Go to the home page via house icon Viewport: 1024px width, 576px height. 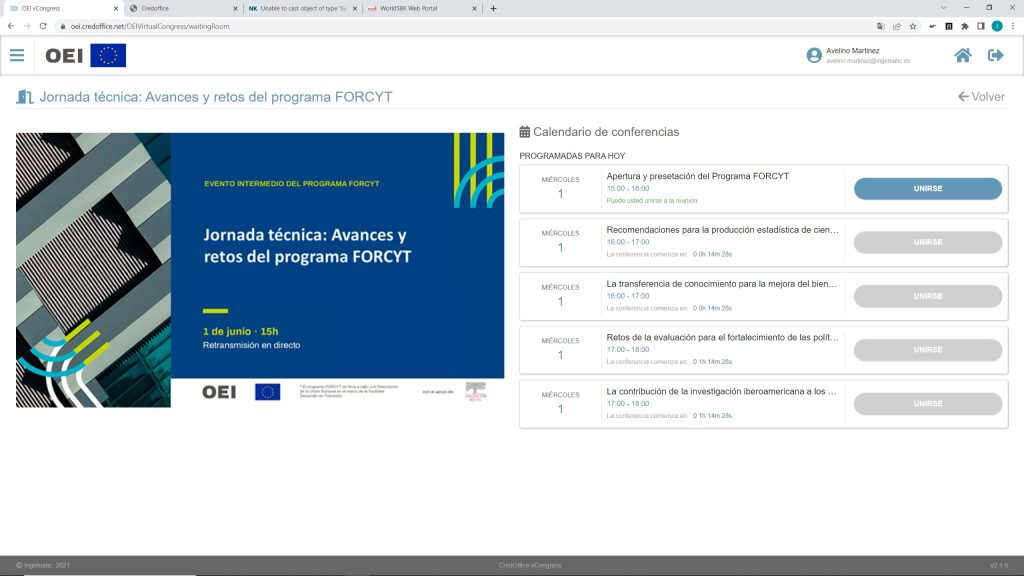click(962, 55)
